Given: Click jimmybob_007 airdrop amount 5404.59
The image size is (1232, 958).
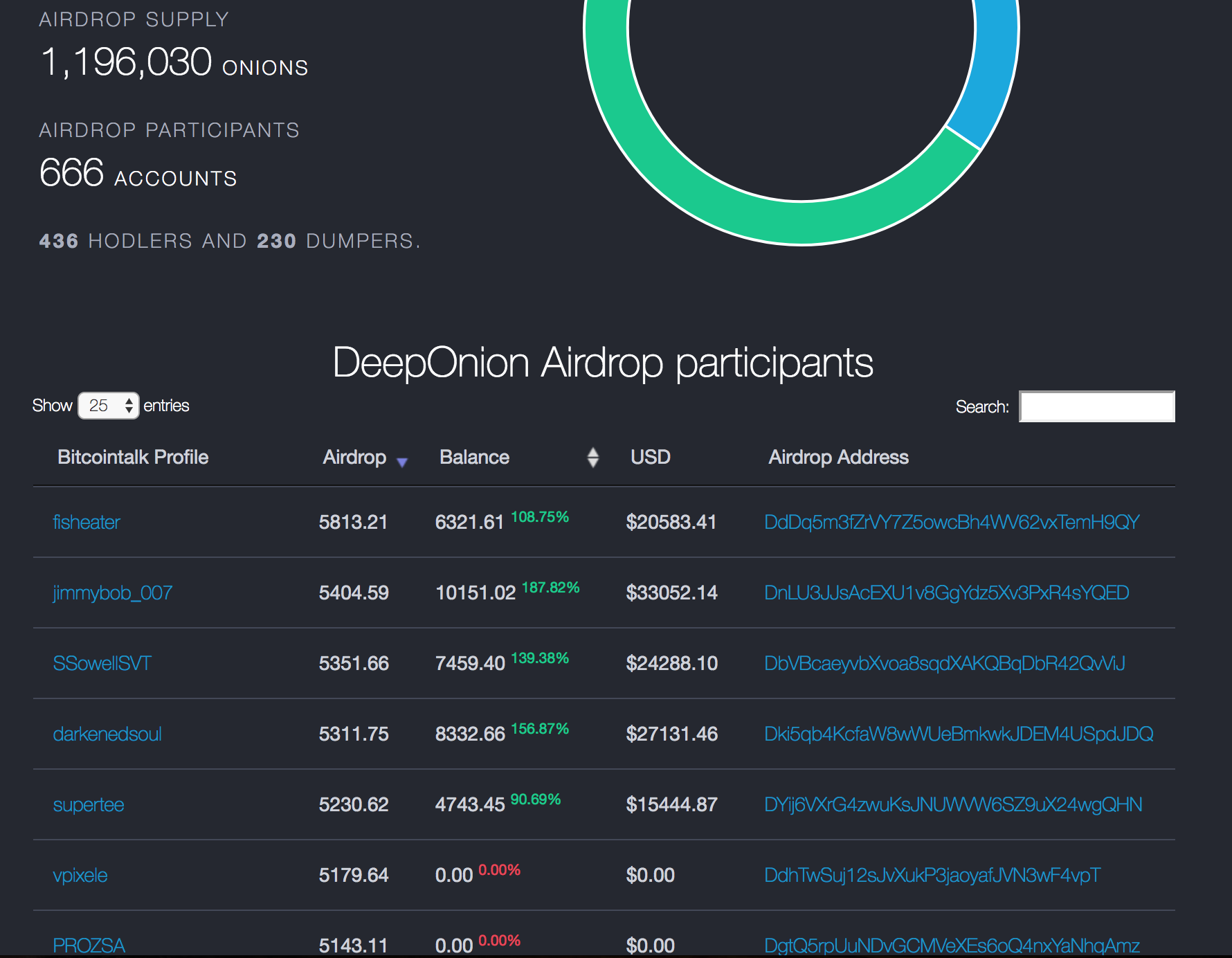Looking at the screenshot, I should (x=354, y=593).
